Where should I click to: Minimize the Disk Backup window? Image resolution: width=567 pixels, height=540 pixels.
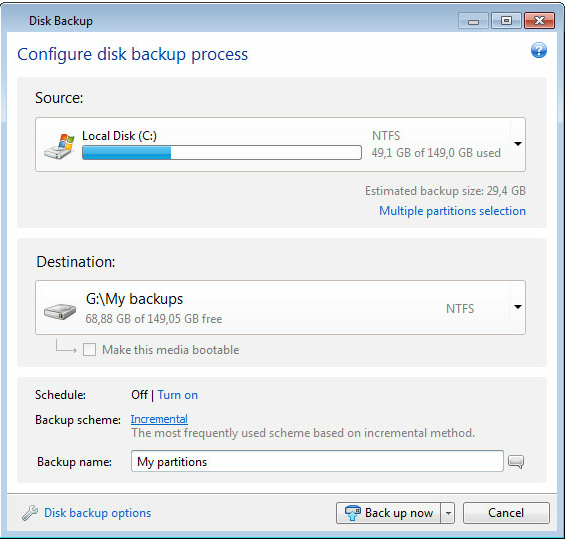tap(473, 21)
